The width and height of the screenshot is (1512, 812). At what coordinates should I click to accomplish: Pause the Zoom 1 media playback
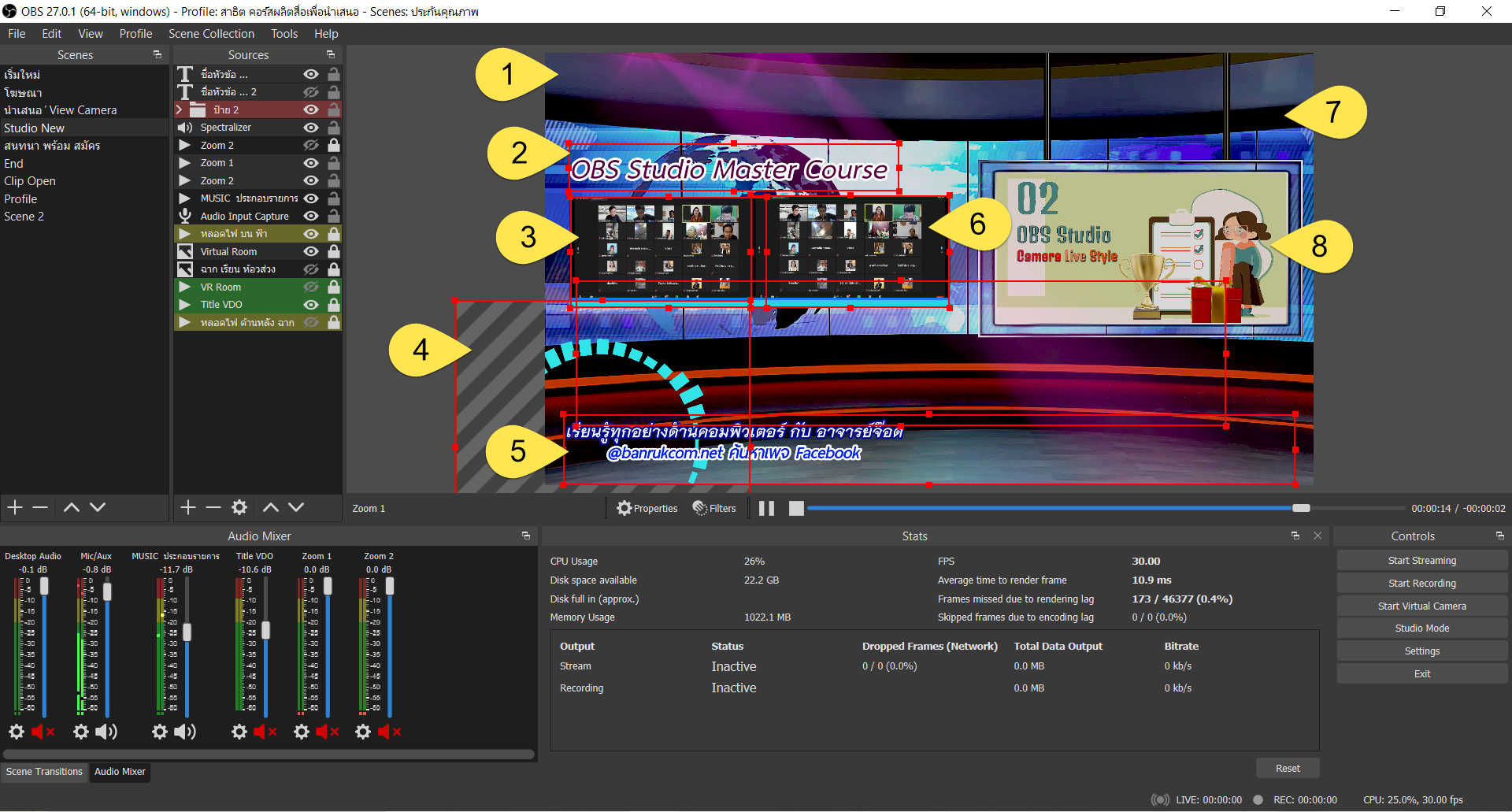(765, 508)
